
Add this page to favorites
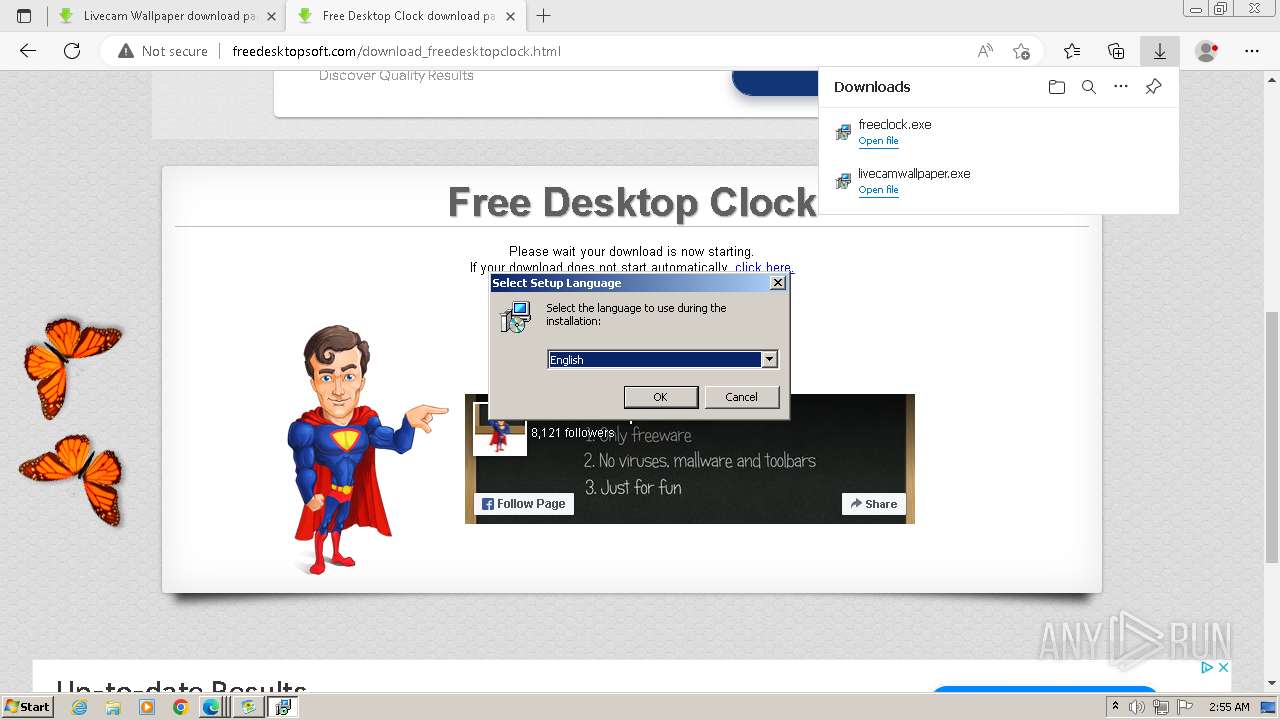pos(1021,51)
